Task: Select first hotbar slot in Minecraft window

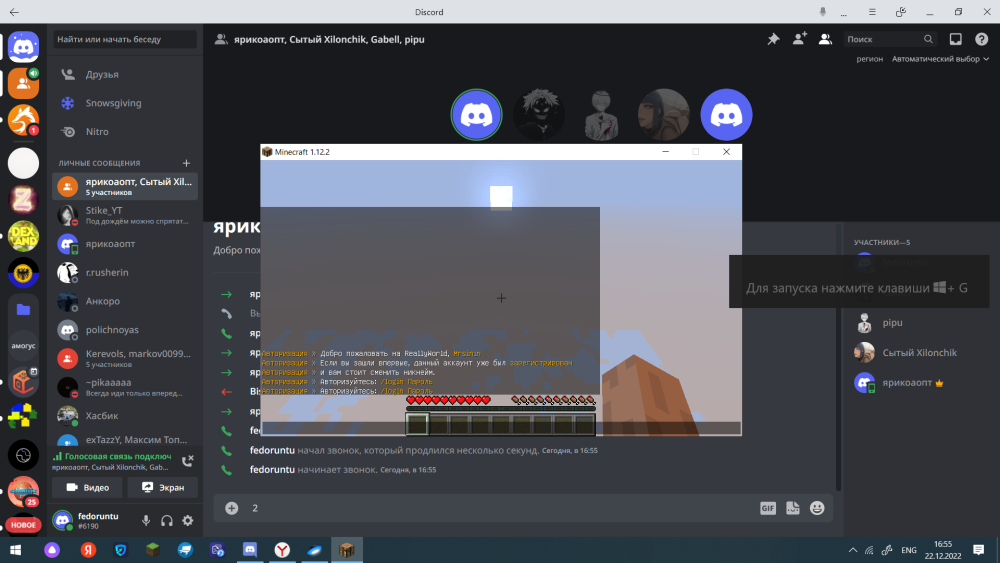Action: [x=417, y=424]
